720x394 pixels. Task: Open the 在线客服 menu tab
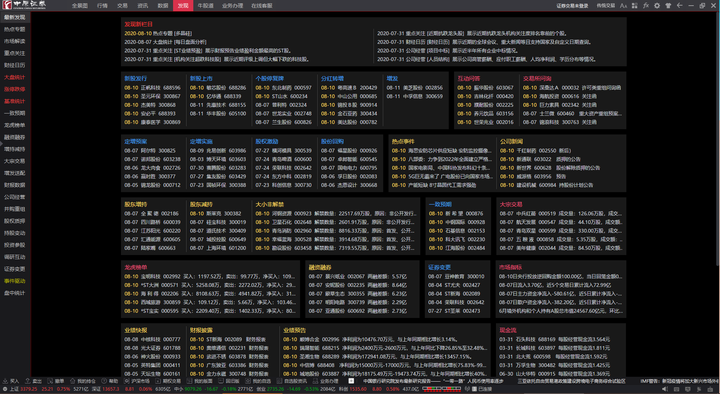[x=261, y=6]
